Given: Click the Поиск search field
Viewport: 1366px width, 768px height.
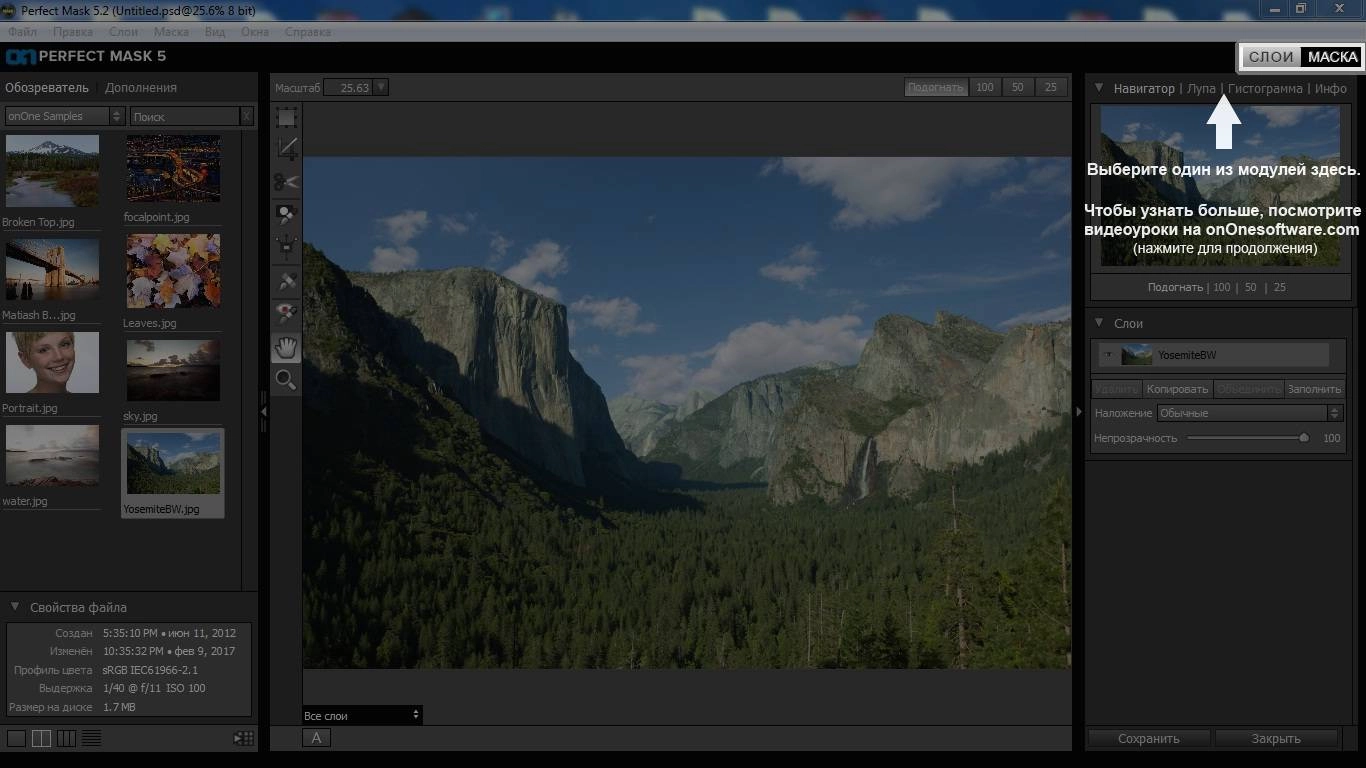Looking at the screenshot, I should click(185, 116).
